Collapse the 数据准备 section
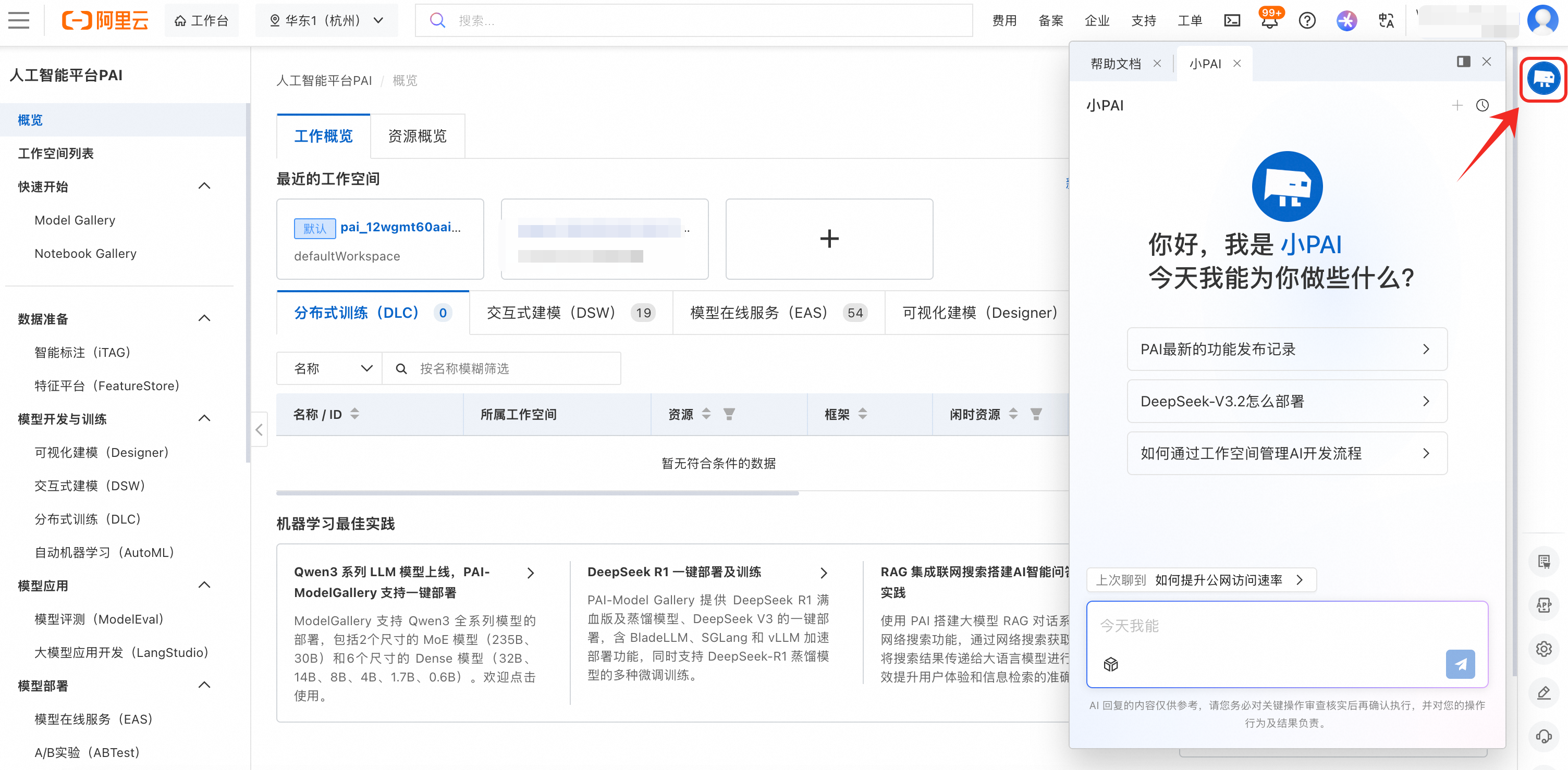Screen dimensions: 1568x770 204,319
